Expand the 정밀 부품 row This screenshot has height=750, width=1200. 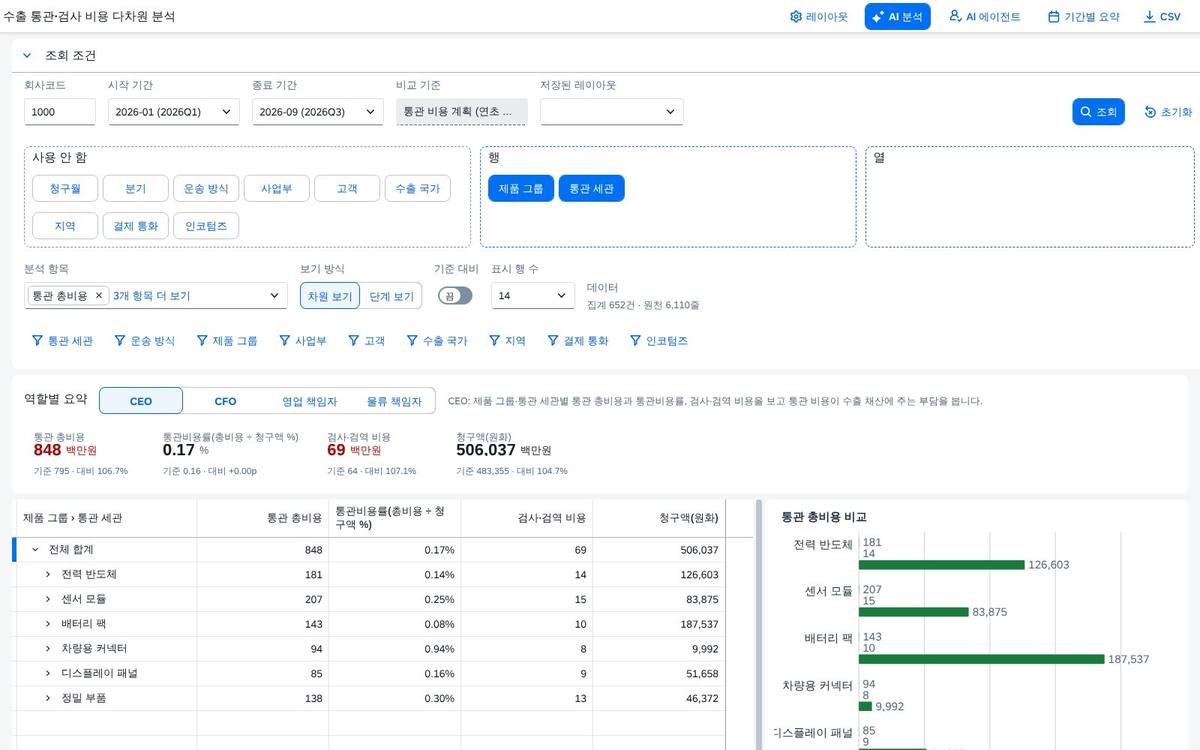(48, 698)
